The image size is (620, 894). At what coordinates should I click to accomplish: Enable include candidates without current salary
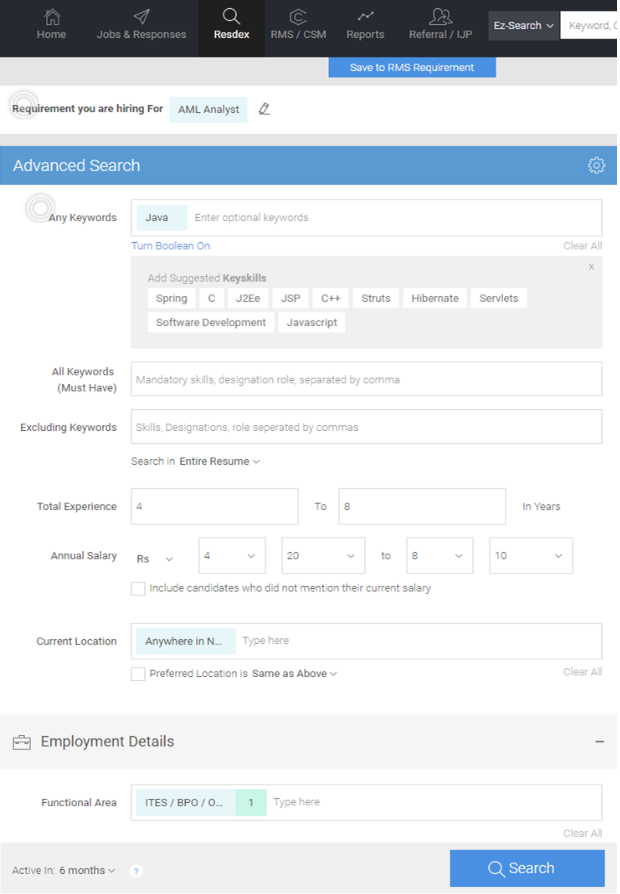[138, 588]
